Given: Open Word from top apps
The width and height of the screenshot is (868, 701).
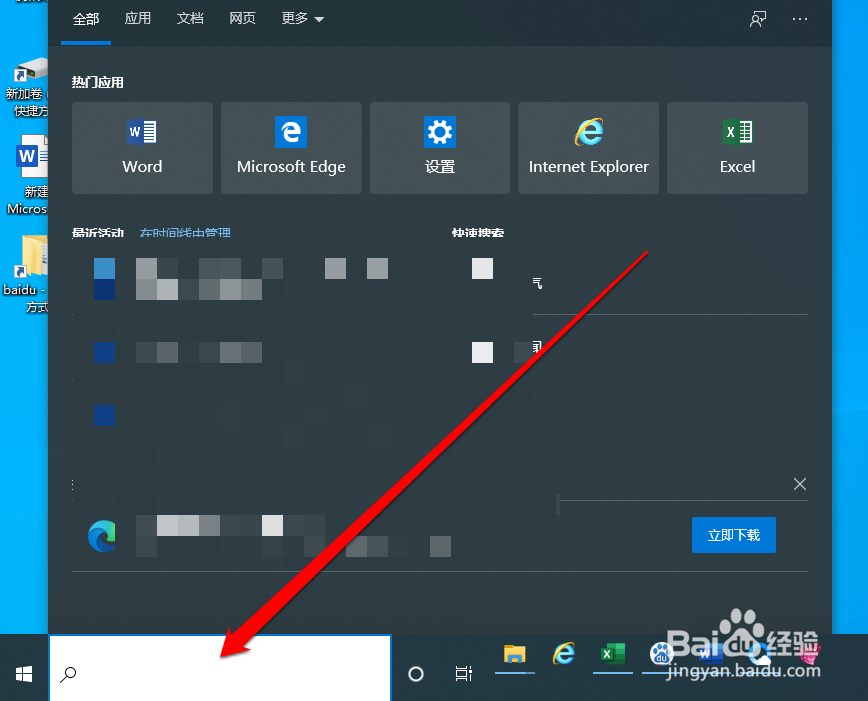Looking at the screenshot, I should [x=142, y=148].
